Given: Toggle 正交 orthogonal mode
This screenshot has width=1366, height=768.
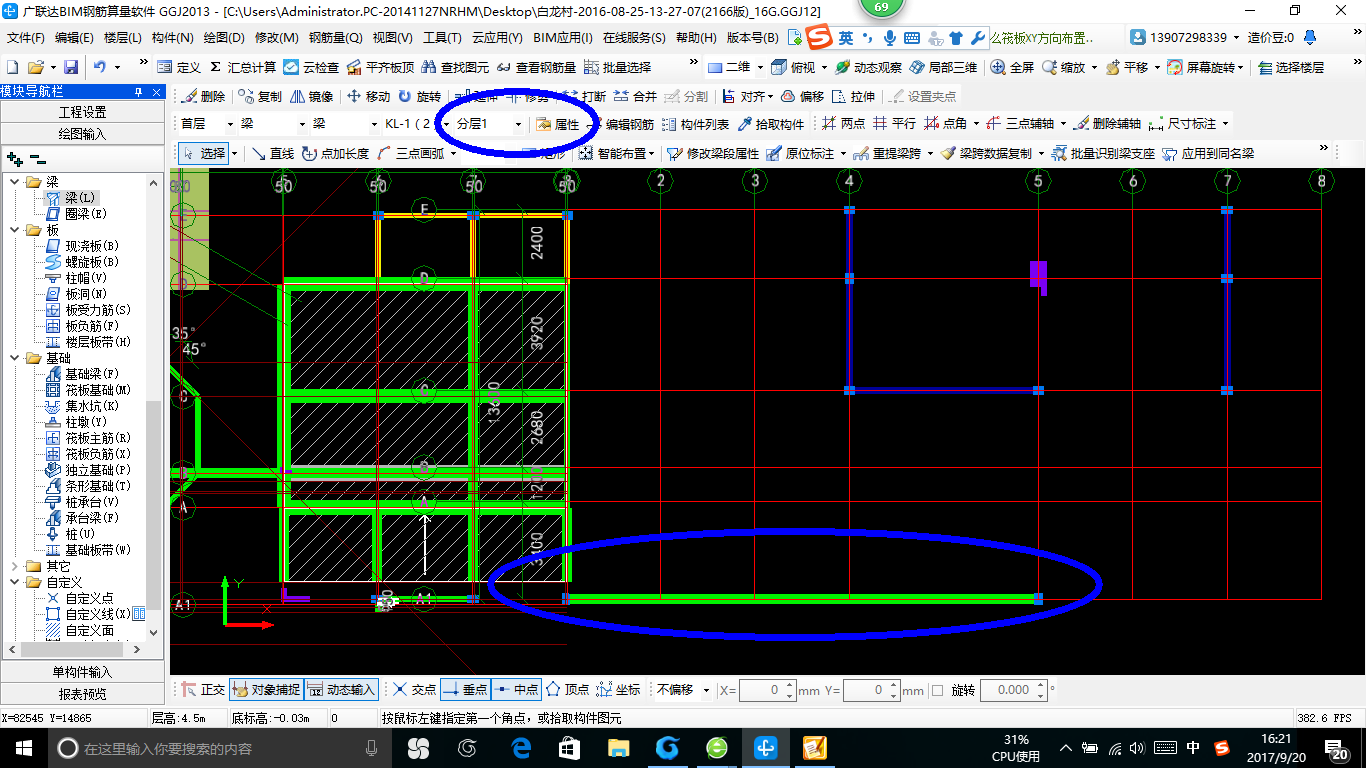Looking at the screenshot, I should point(203,690).
